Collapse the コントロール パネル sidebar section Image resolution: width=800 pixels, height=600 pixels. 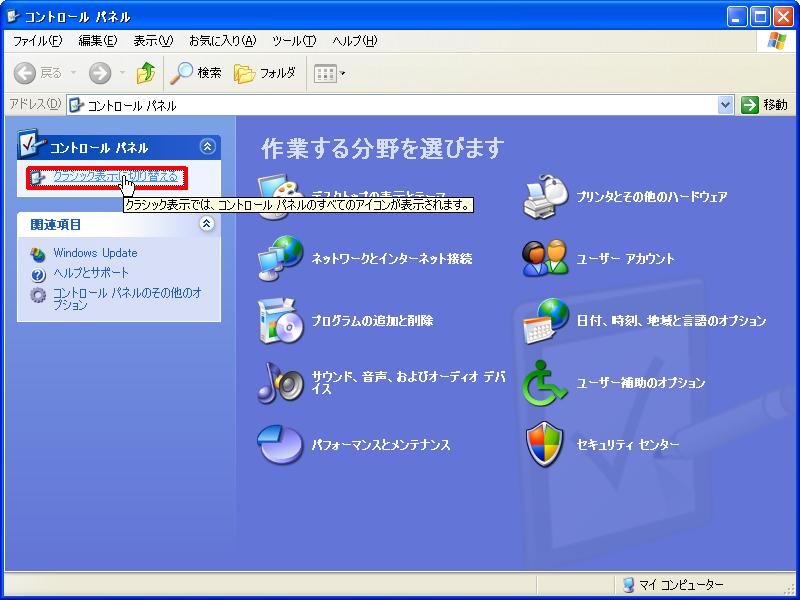pos(207,147)
